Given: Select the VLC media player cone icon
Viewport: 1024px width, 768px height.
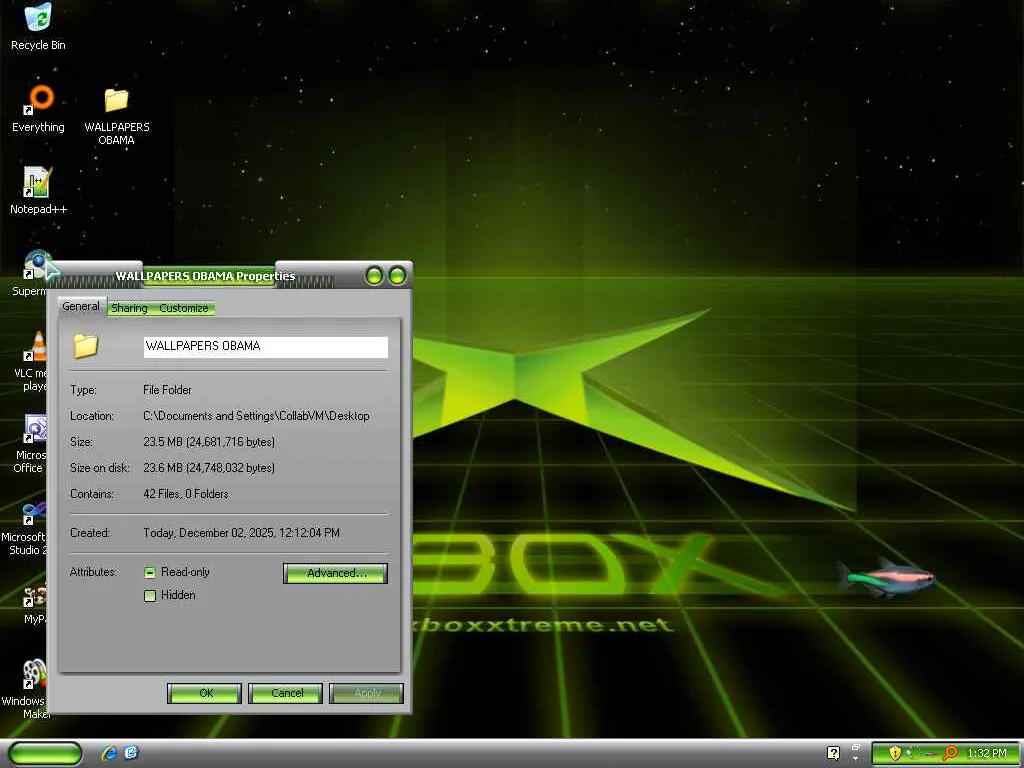Looking at the screenshot, I should [37, 346].
